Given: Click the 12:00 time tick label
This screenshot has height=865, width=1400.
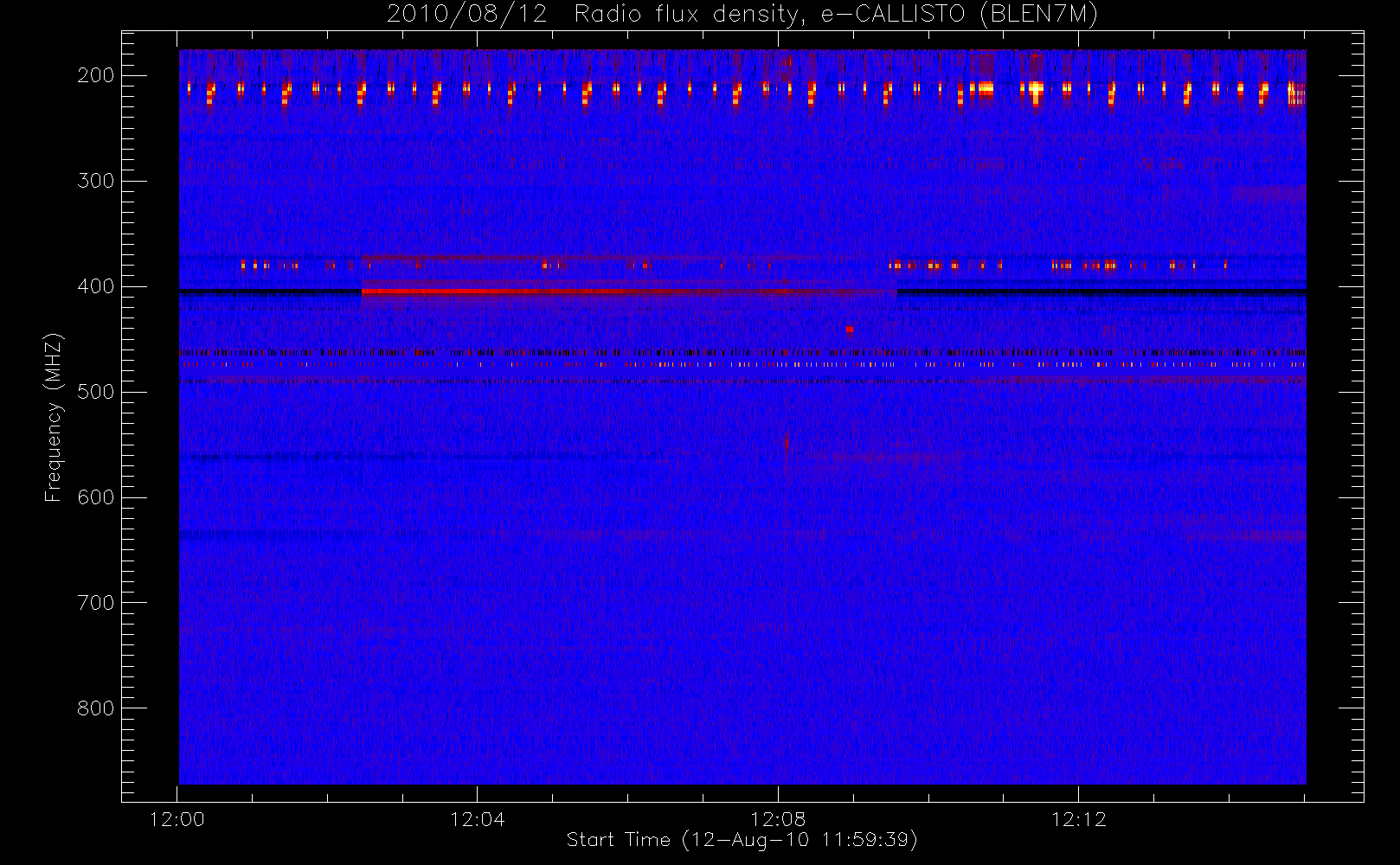Looking at the screenshot, I should point(177,819).
